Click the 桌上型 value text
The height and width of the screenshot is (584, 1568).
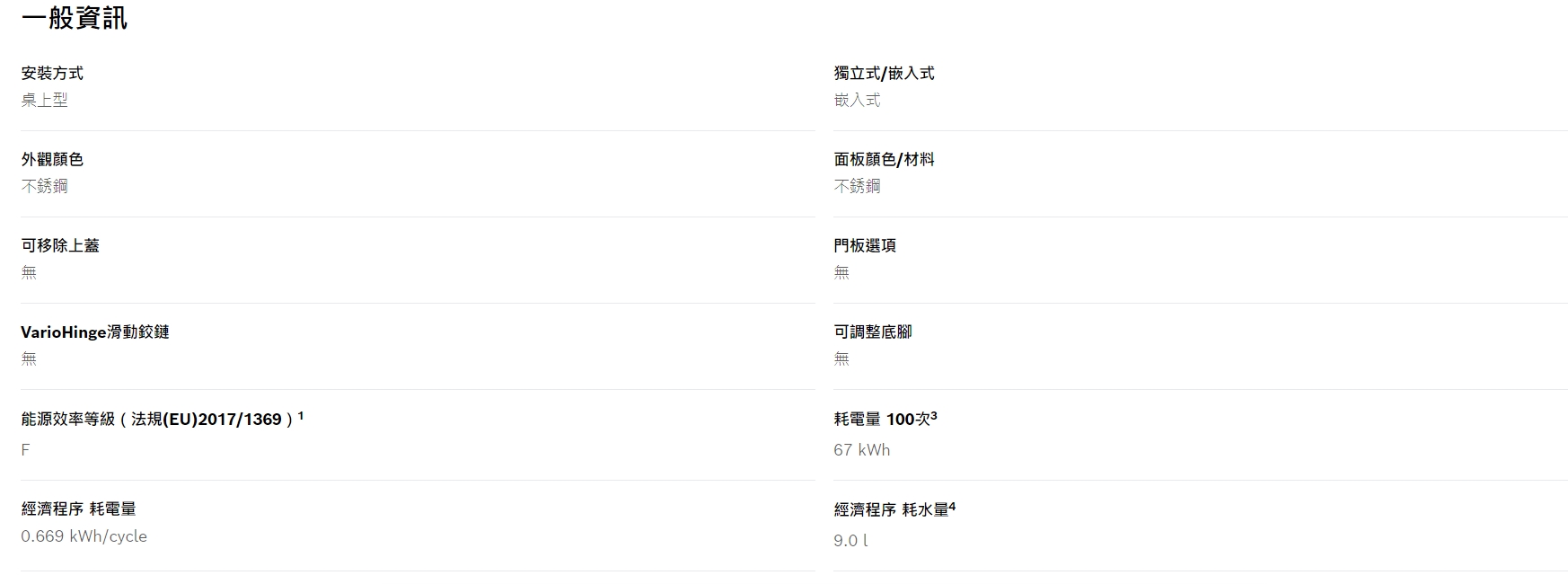45,100
